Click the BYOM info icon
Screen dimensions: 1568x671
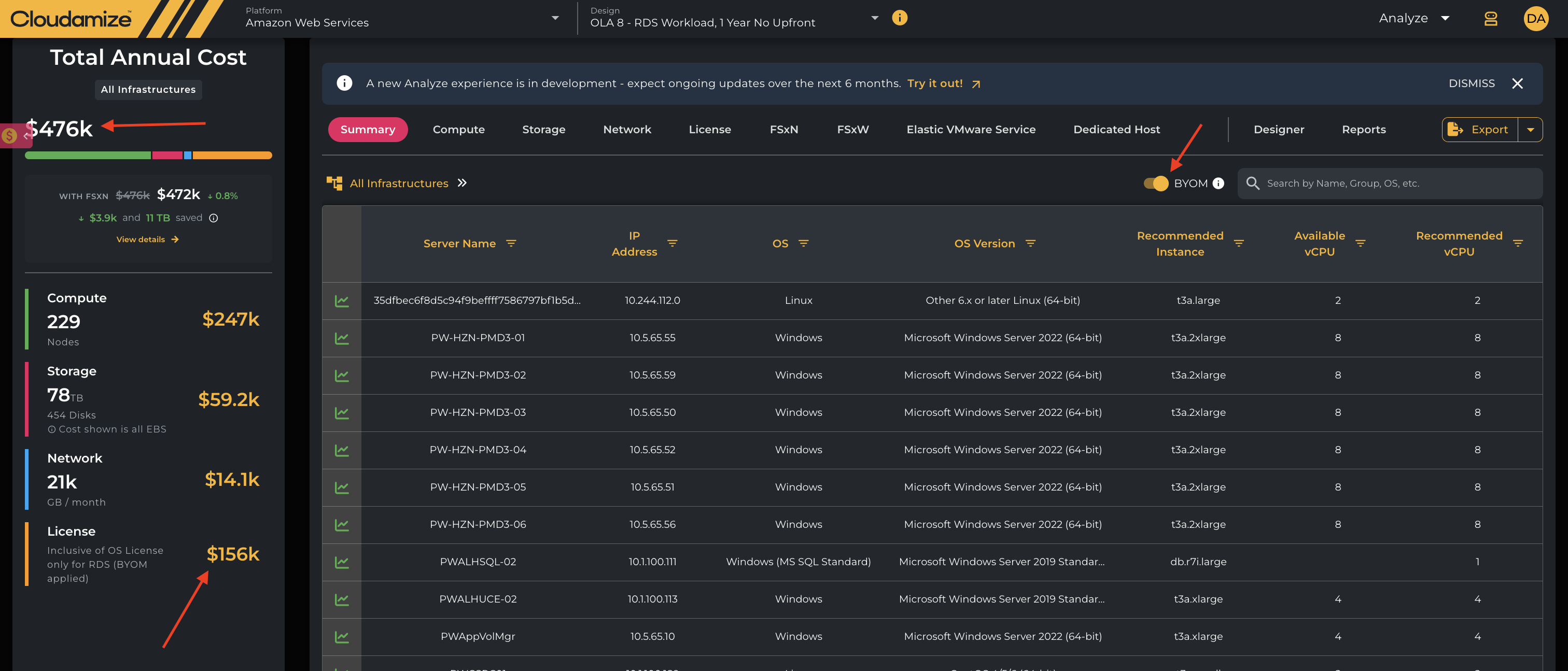tap(1218, 183)
